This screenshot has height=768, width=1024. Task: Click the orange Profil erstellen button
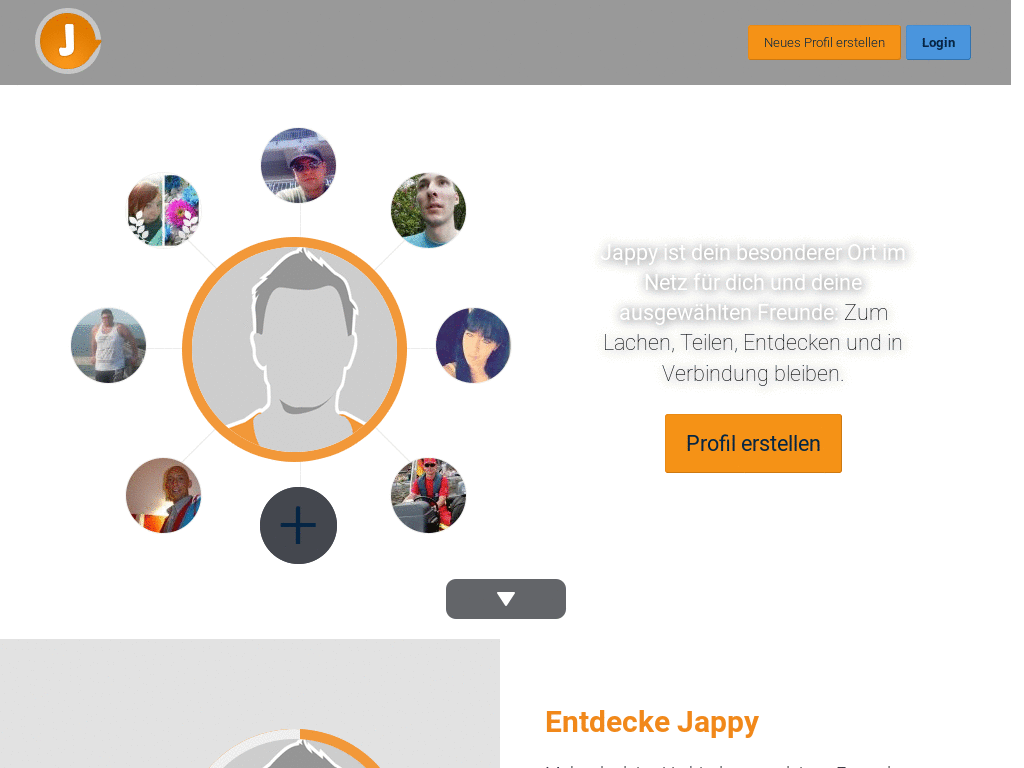click(753, 443)
